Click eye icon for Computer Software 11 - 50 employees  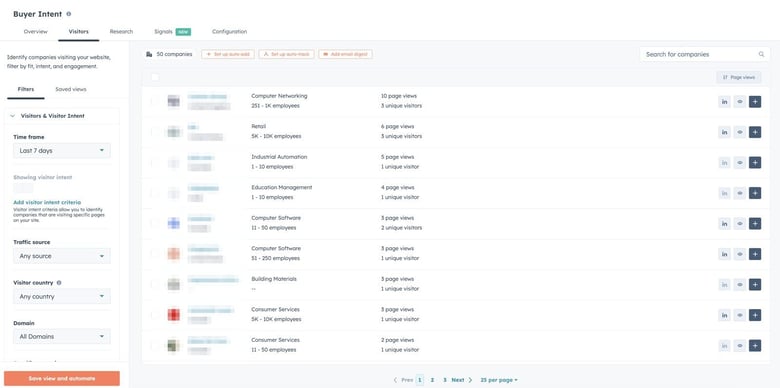tap(740, 224)
